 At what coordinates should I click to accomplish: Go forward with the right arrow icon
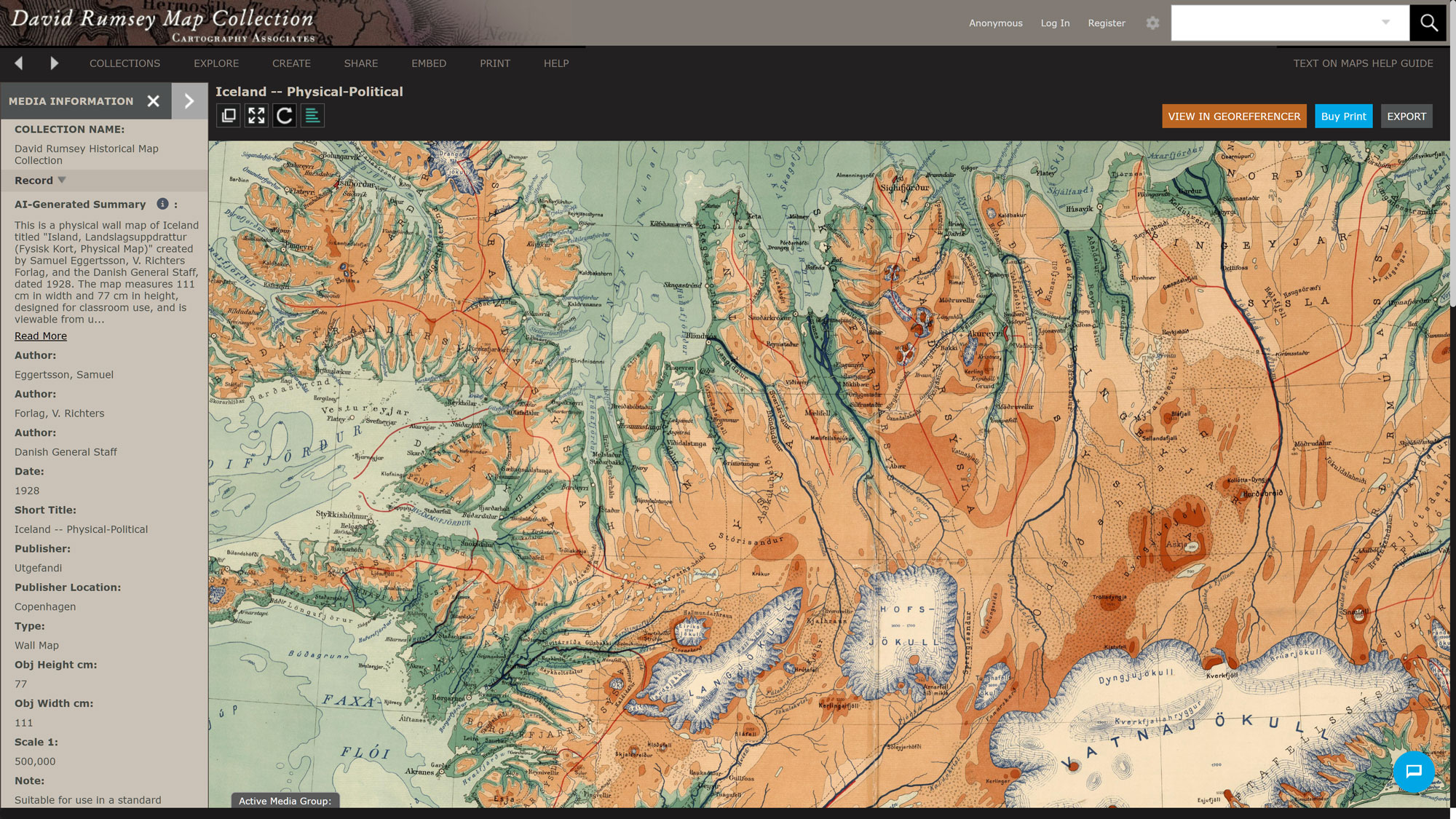[55, 63]
